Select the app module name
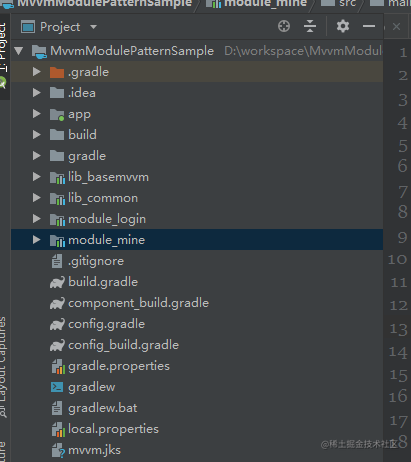Image resolution: width=411 pixels, height=462 pixels. pyautogui.click(x=79, y=115)
